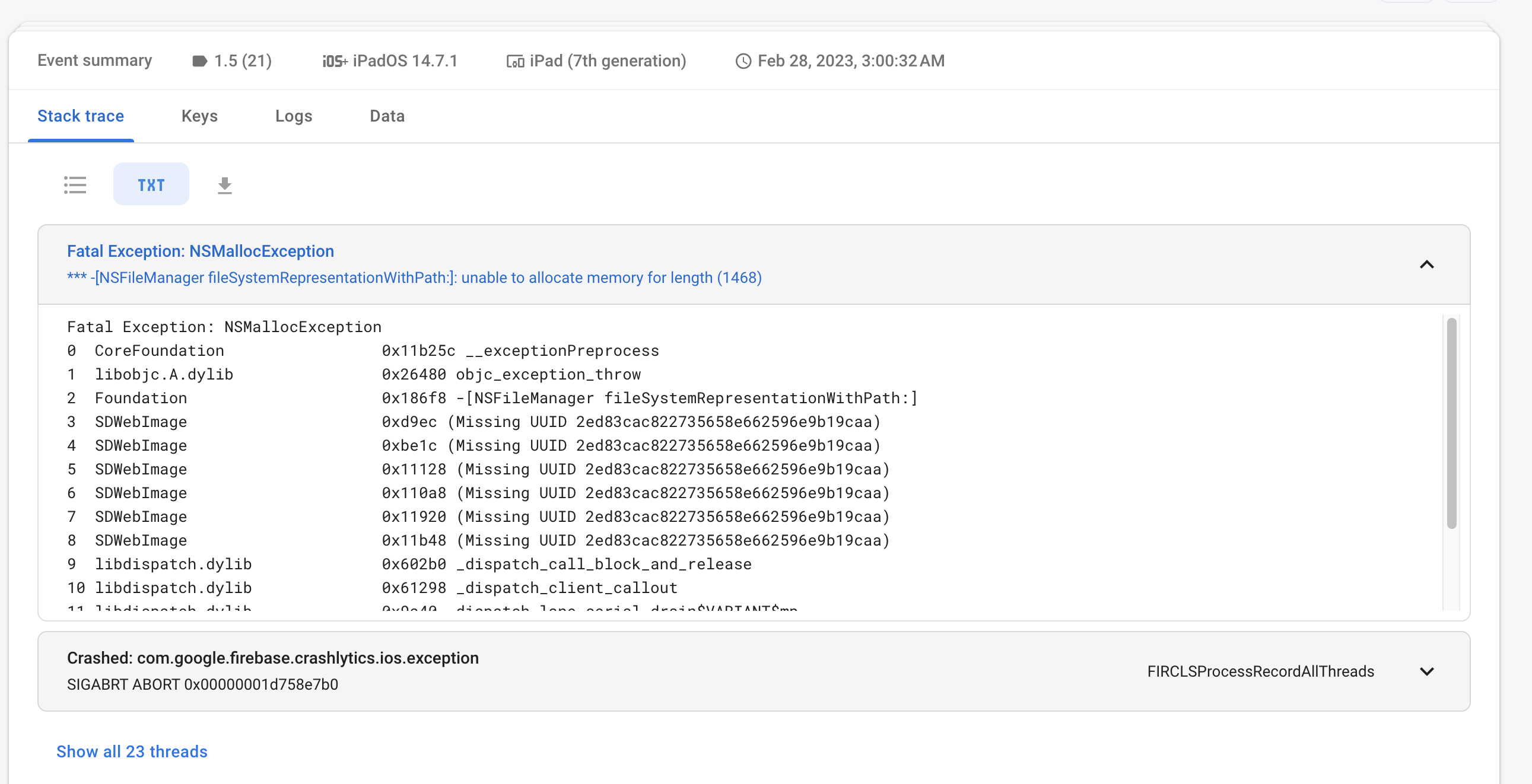This screenshot has height=784, width=1532.
Task: Click the iPadOS 14.7.1 platform icon
Action: [x=333, y=60]
